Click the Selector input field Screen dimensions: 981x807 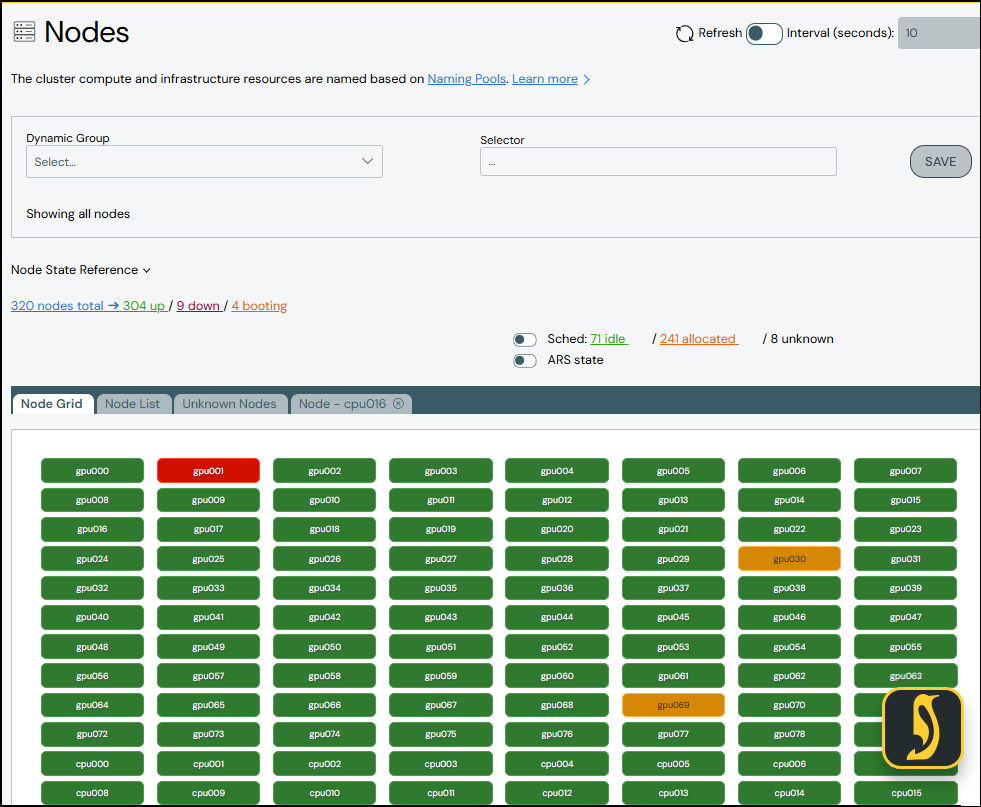pos(658,161)
